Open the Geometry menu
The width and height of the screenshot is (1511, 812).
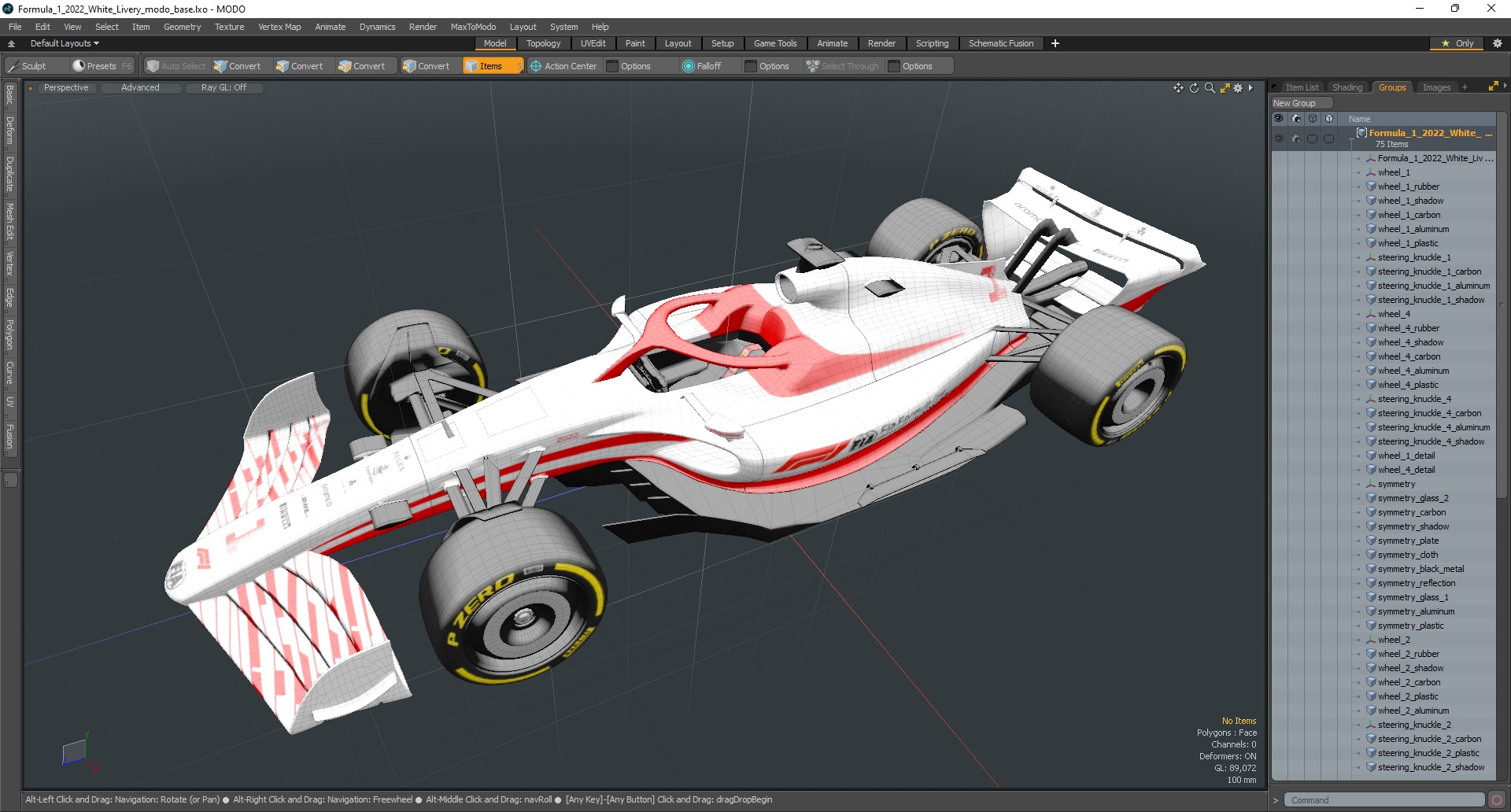(182, 27)
